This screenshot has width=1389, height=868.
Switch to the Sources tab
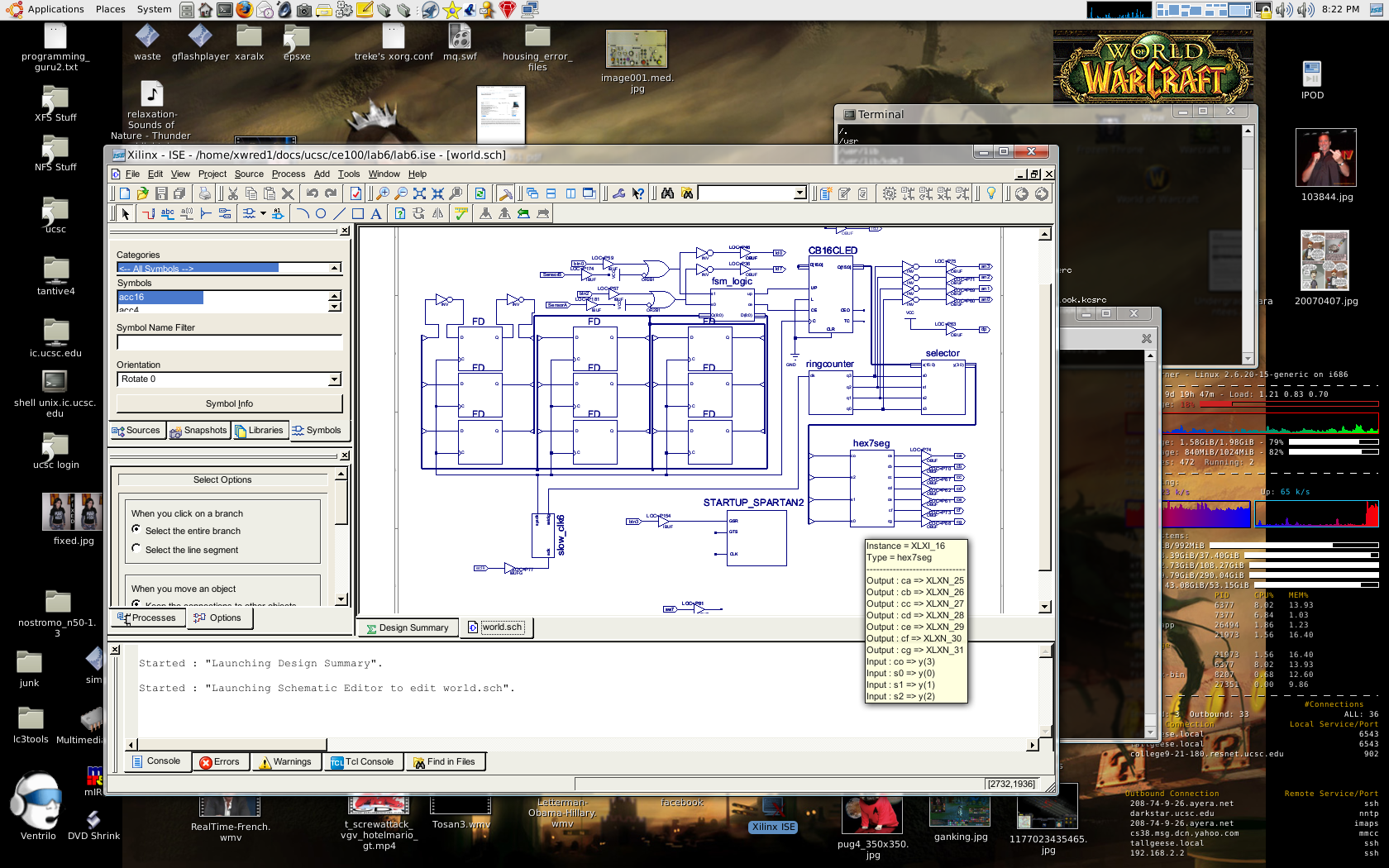click(137, 431)
